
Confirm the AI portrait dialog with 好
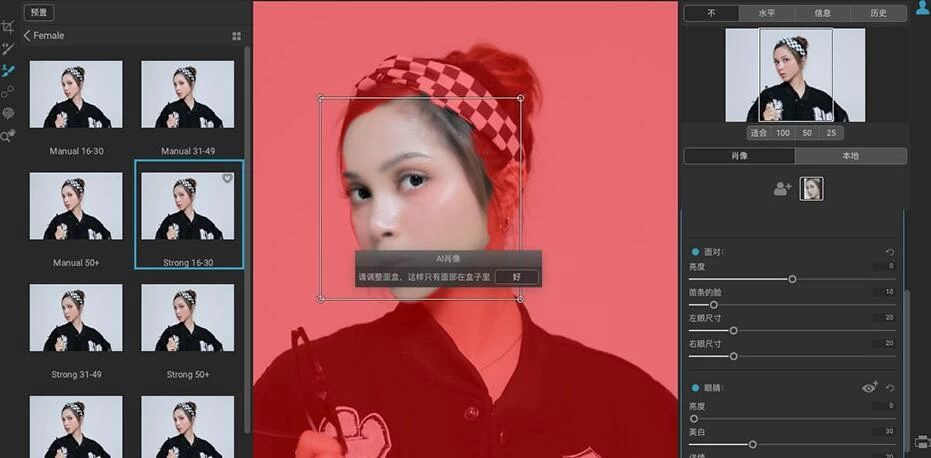pos(516,276)
